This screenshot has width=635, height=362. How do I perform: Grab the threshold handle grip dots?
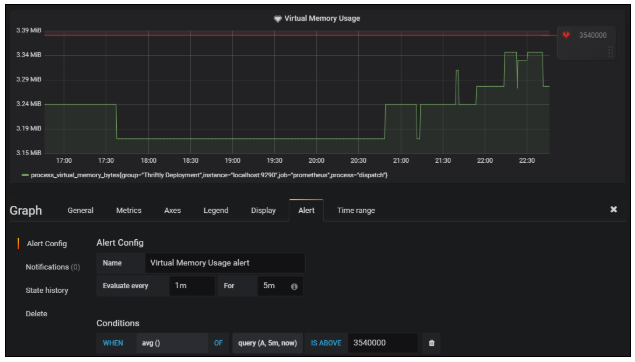(611, 51)
